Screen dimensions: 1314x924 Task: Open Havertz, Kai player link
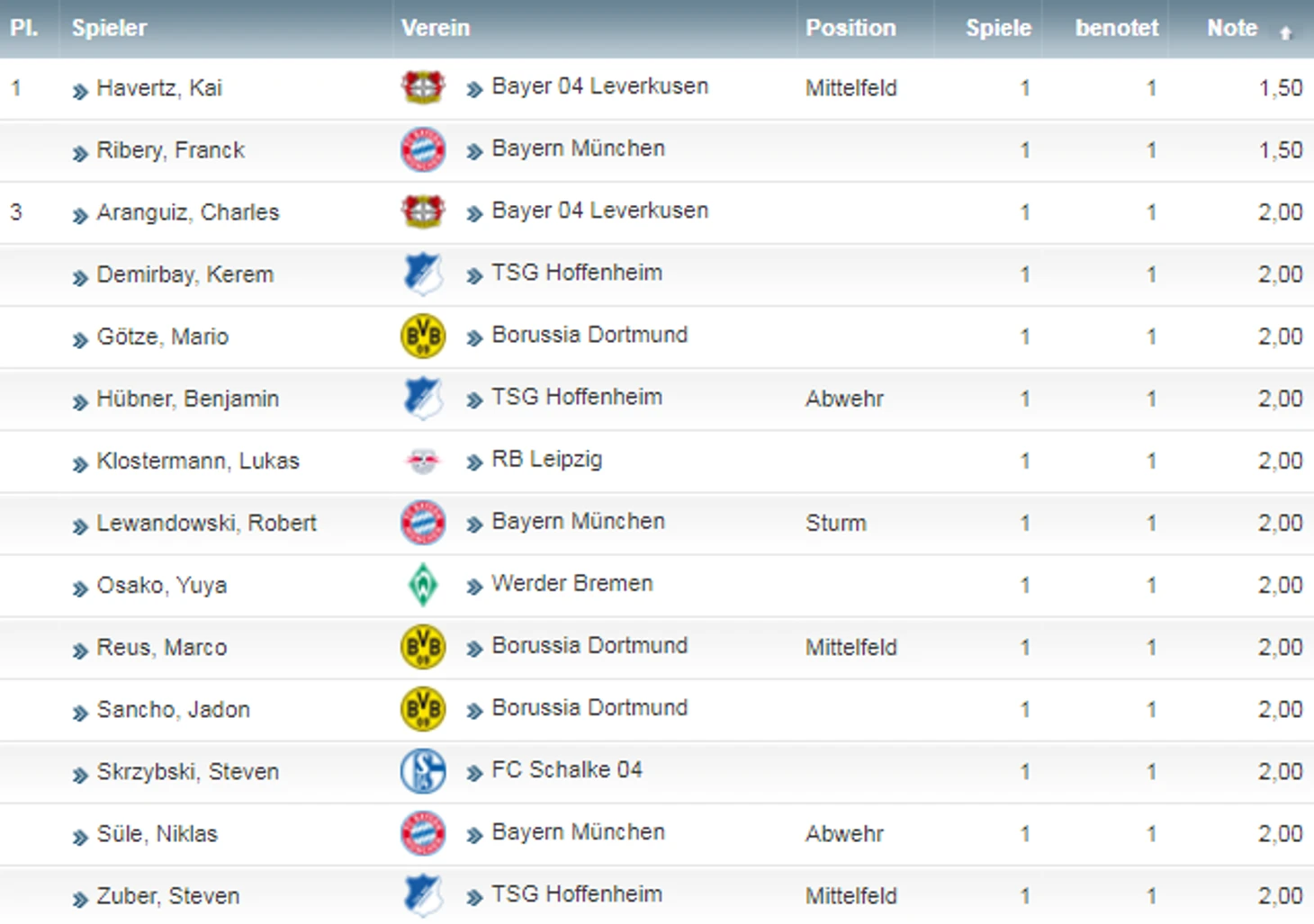coord(159,88)
